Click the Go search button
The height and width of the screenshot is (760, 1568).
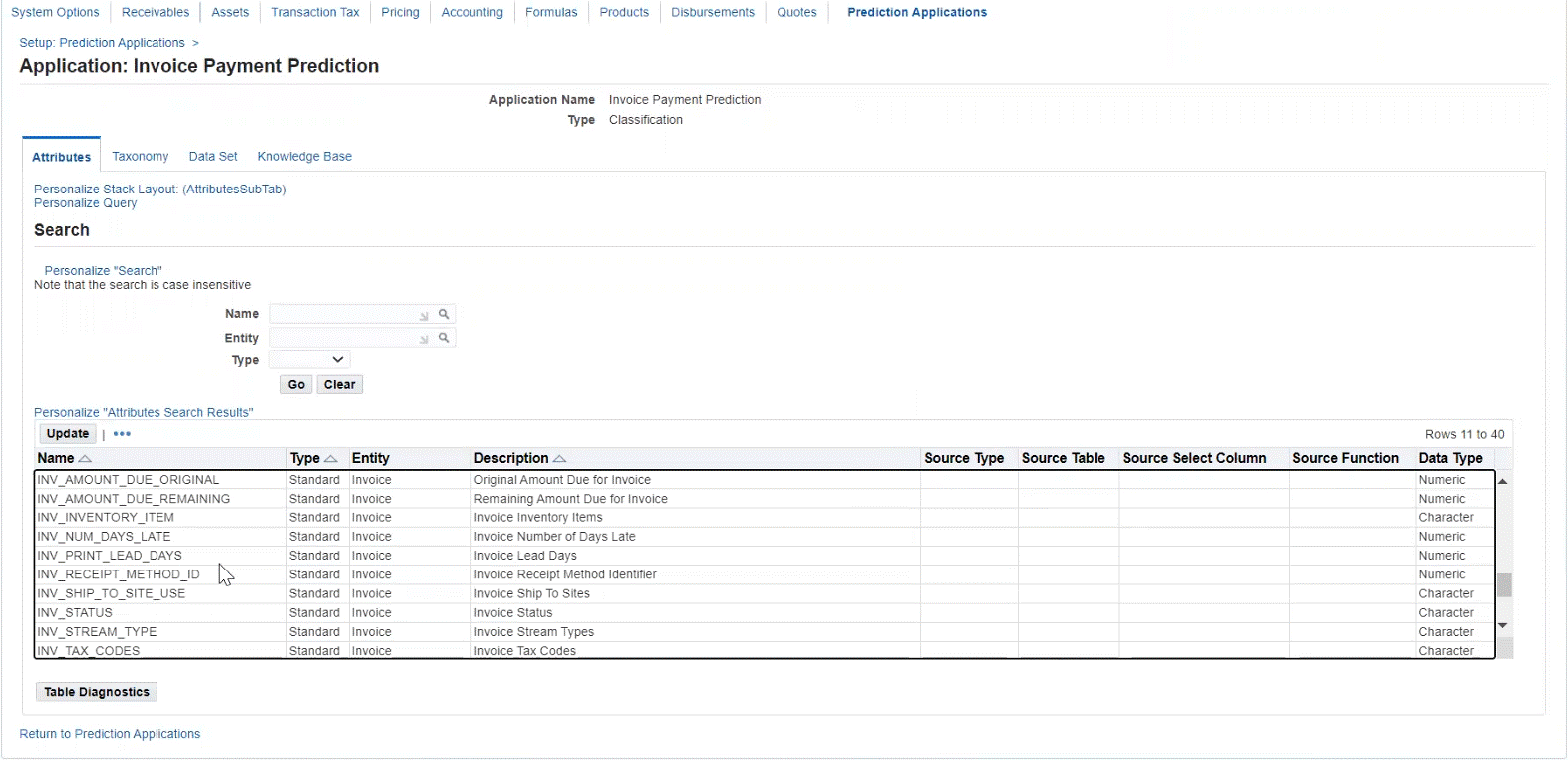(296, 385)
